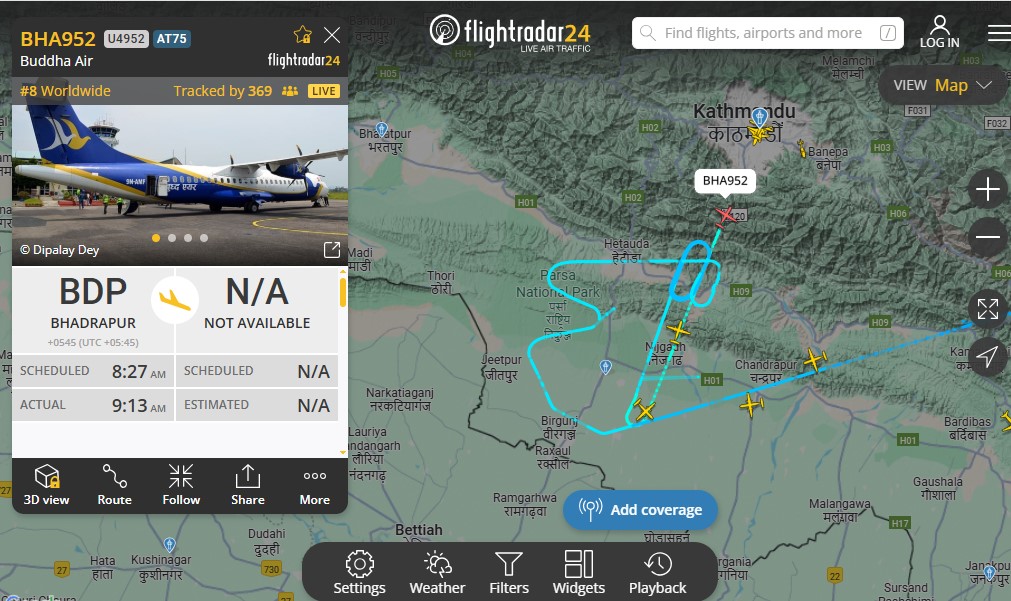Click the Find flights search field
Image resolution: width=1011 pixels, height=601 pixels.
click(767, 33)
